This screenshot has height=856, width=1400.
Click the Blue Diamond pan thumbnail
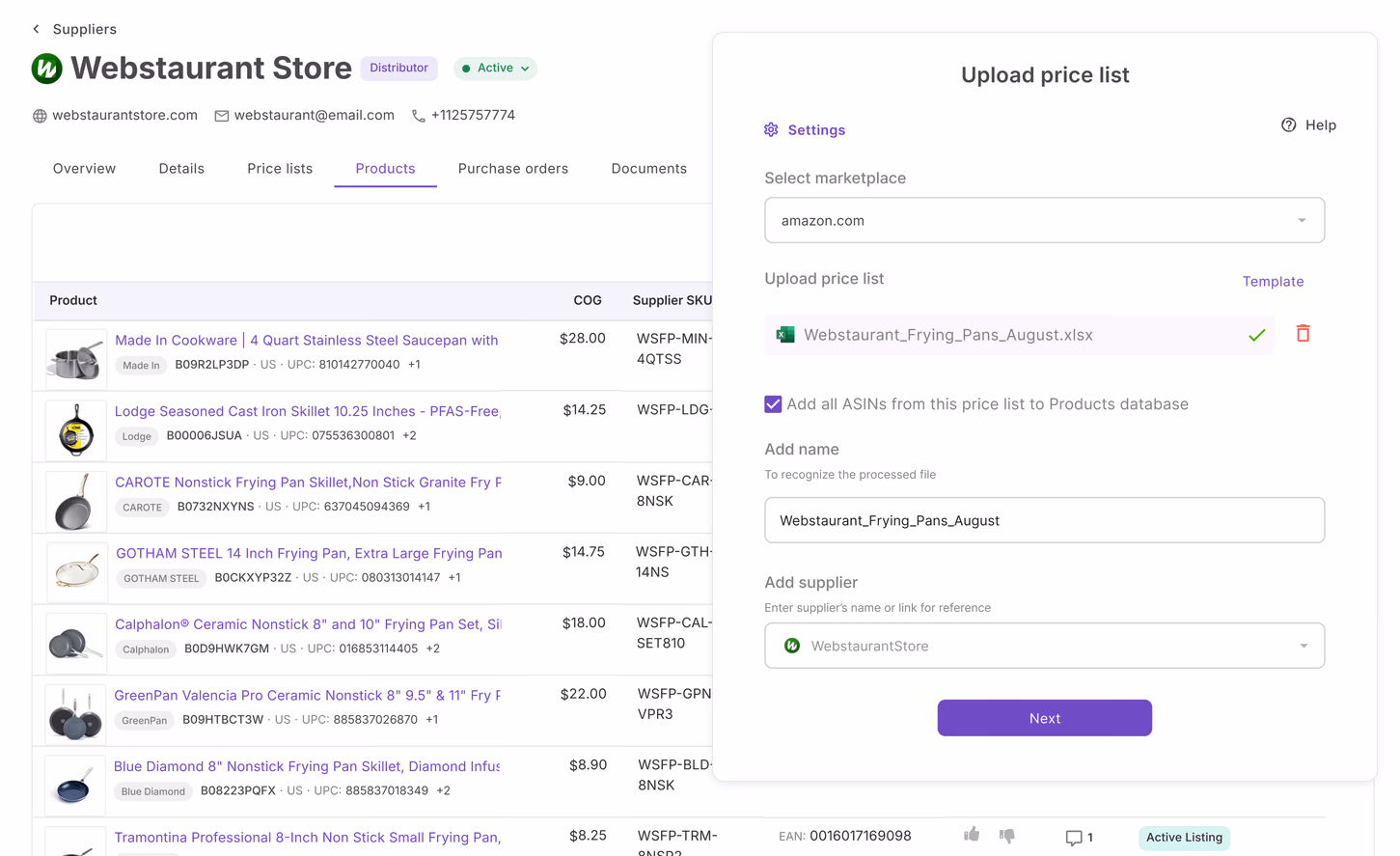[76, 786]
